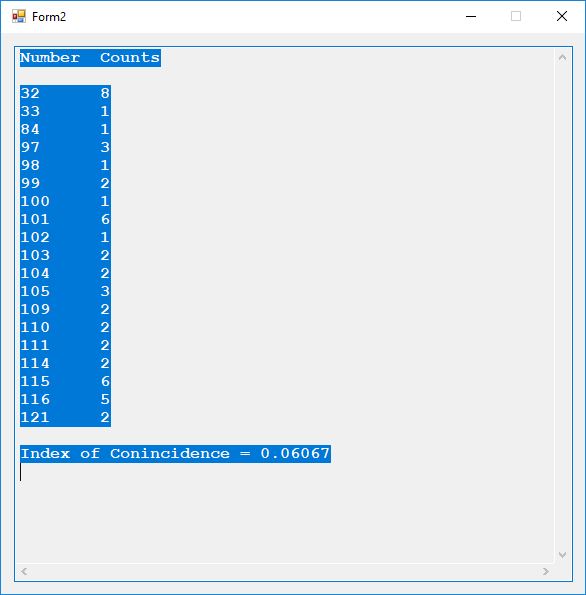Screen dimensions: 586x595
Task: Click the number 109 row
Action: click(x=65, y=309)
